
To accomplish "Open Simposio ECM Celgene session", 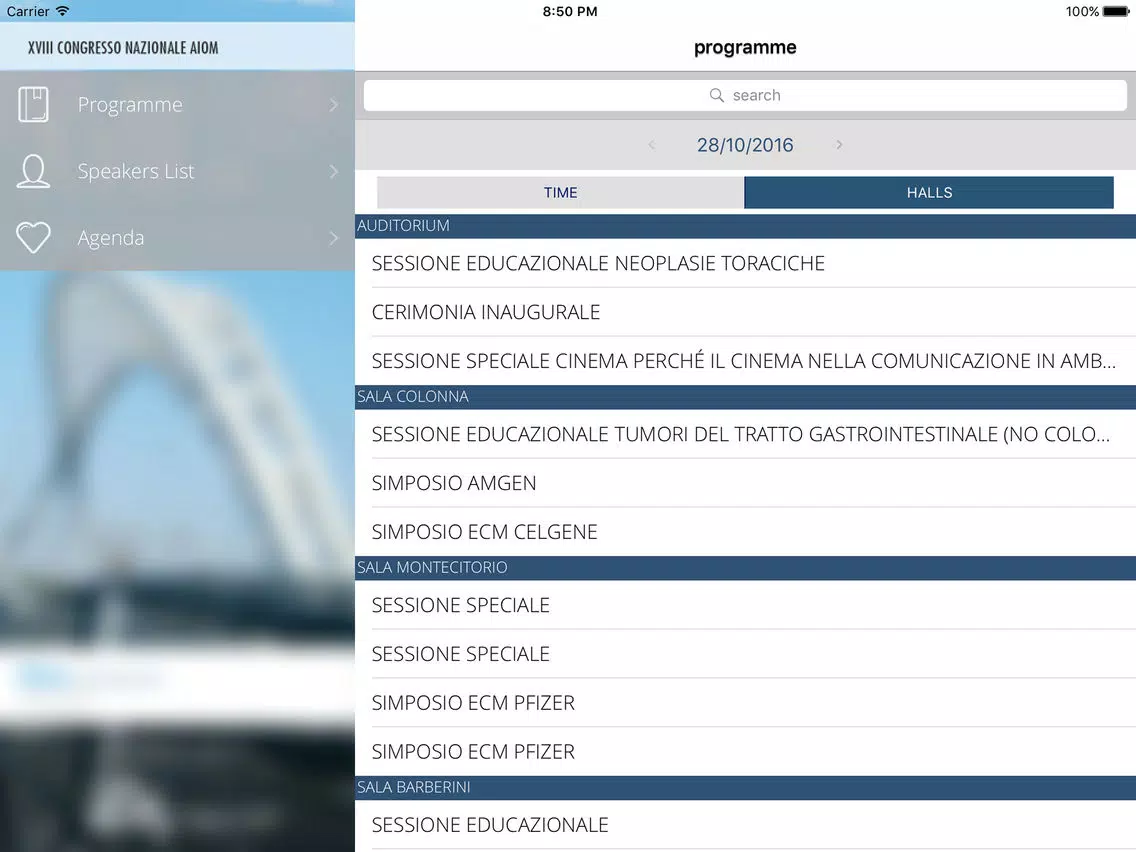I will [746, 532].
